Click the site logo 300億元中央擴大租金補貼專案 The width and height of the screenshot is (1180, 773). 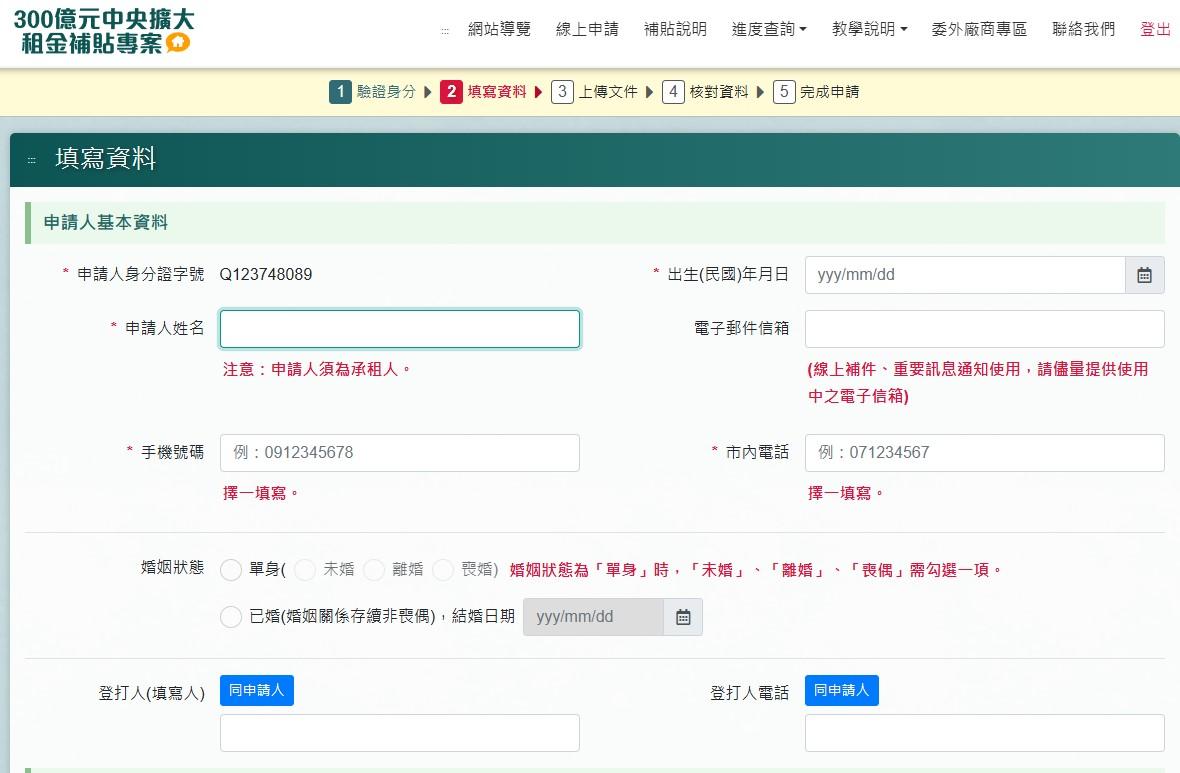103,32
